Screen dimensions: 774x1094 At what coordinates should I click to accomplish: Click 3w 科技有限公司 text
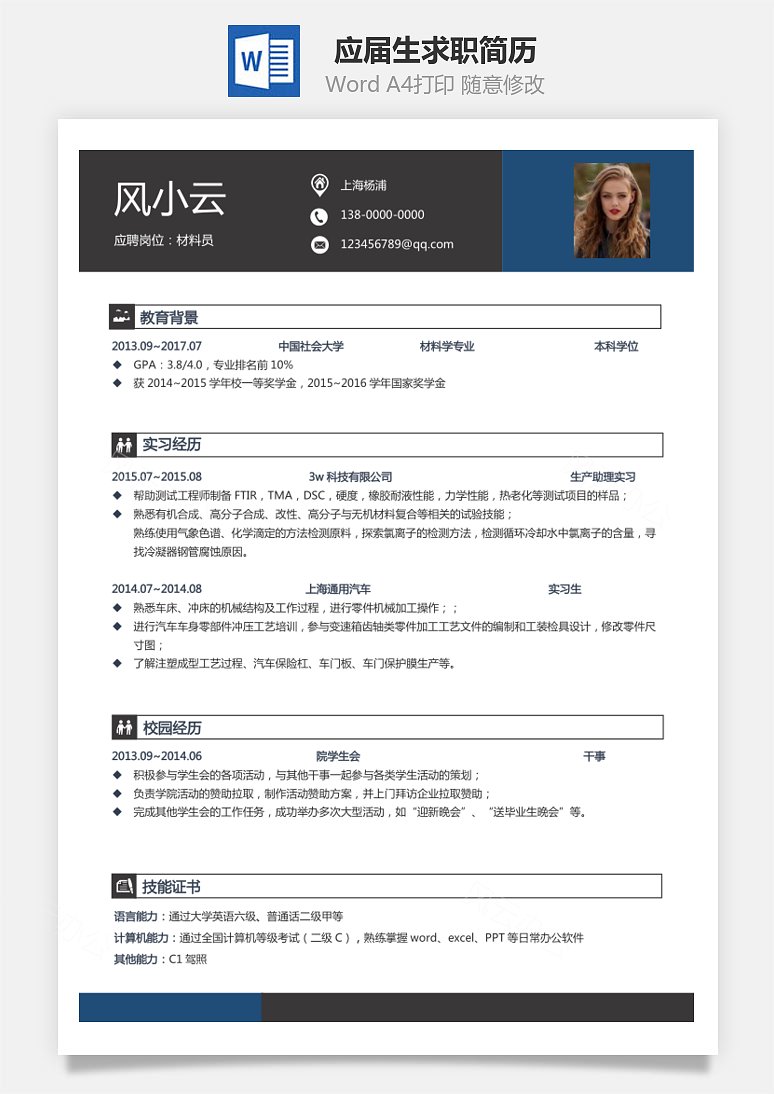click(350, 477)
